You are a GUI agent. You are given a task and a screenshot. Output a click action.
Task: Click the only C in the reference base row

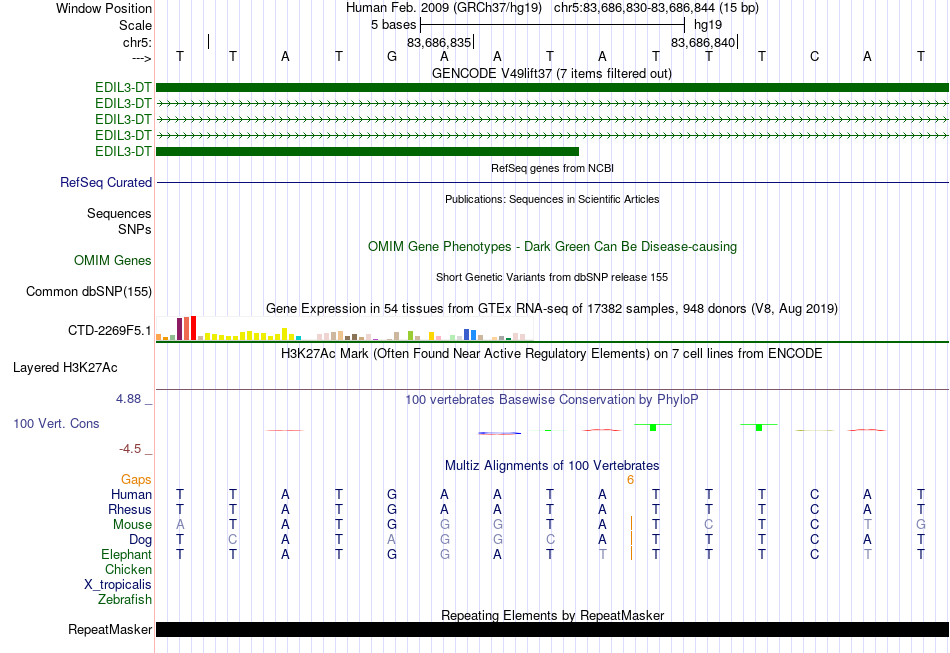coord(814,56)
